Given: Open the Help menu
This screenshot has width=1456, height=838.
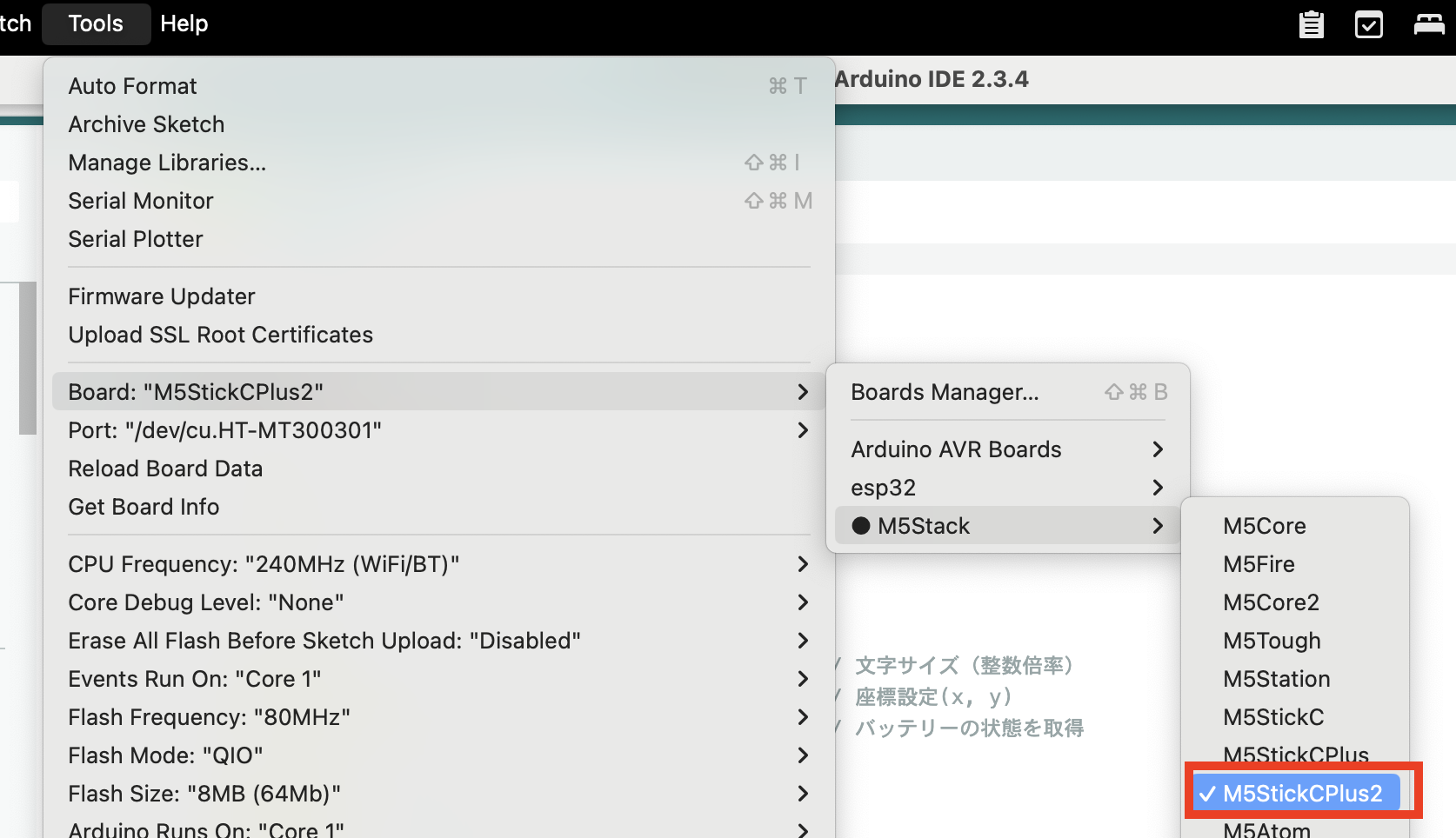Looking at the screenshot, I should coord(184,23).
